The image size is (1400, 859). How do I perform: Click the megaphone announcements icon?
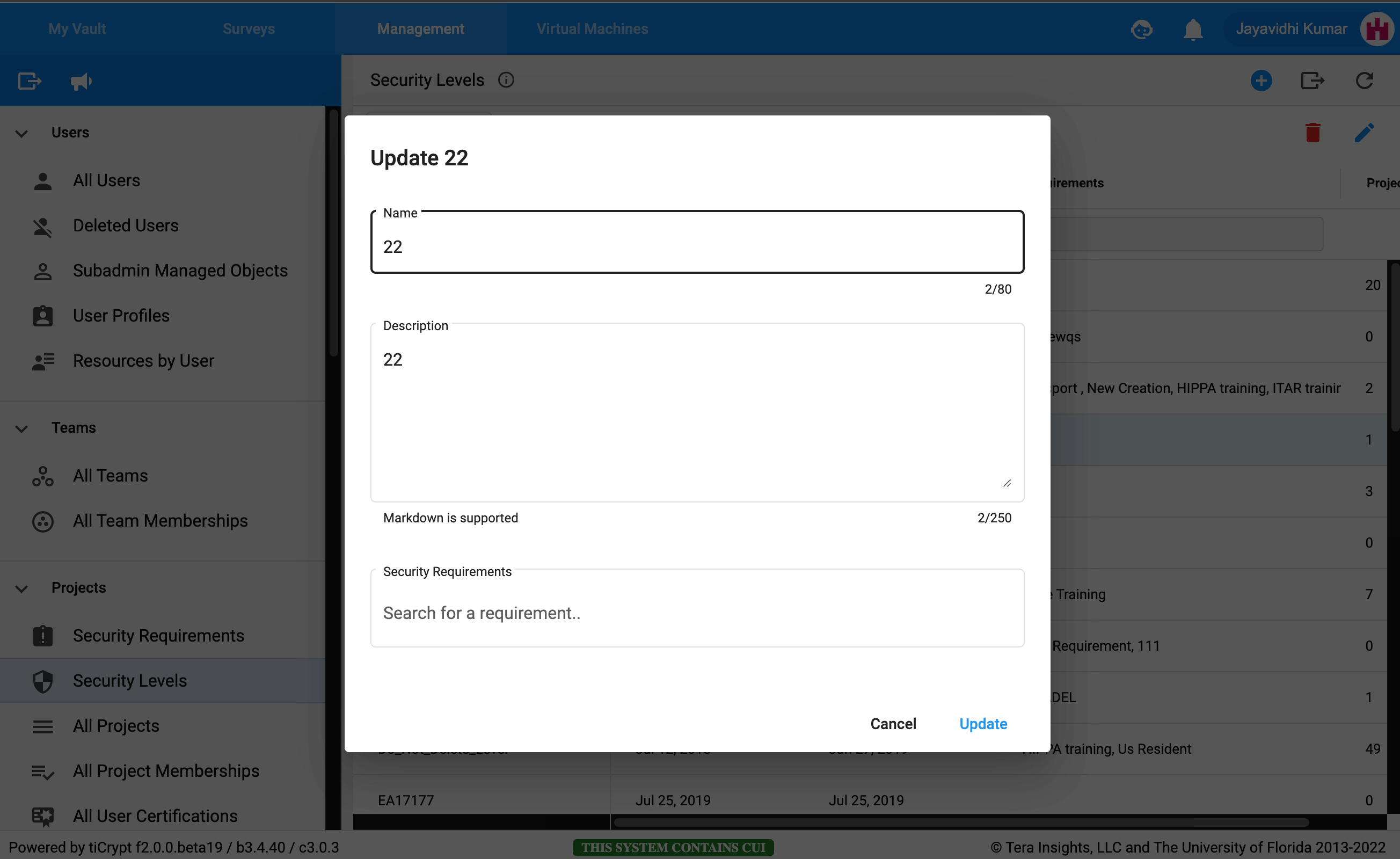click(81, 81)
